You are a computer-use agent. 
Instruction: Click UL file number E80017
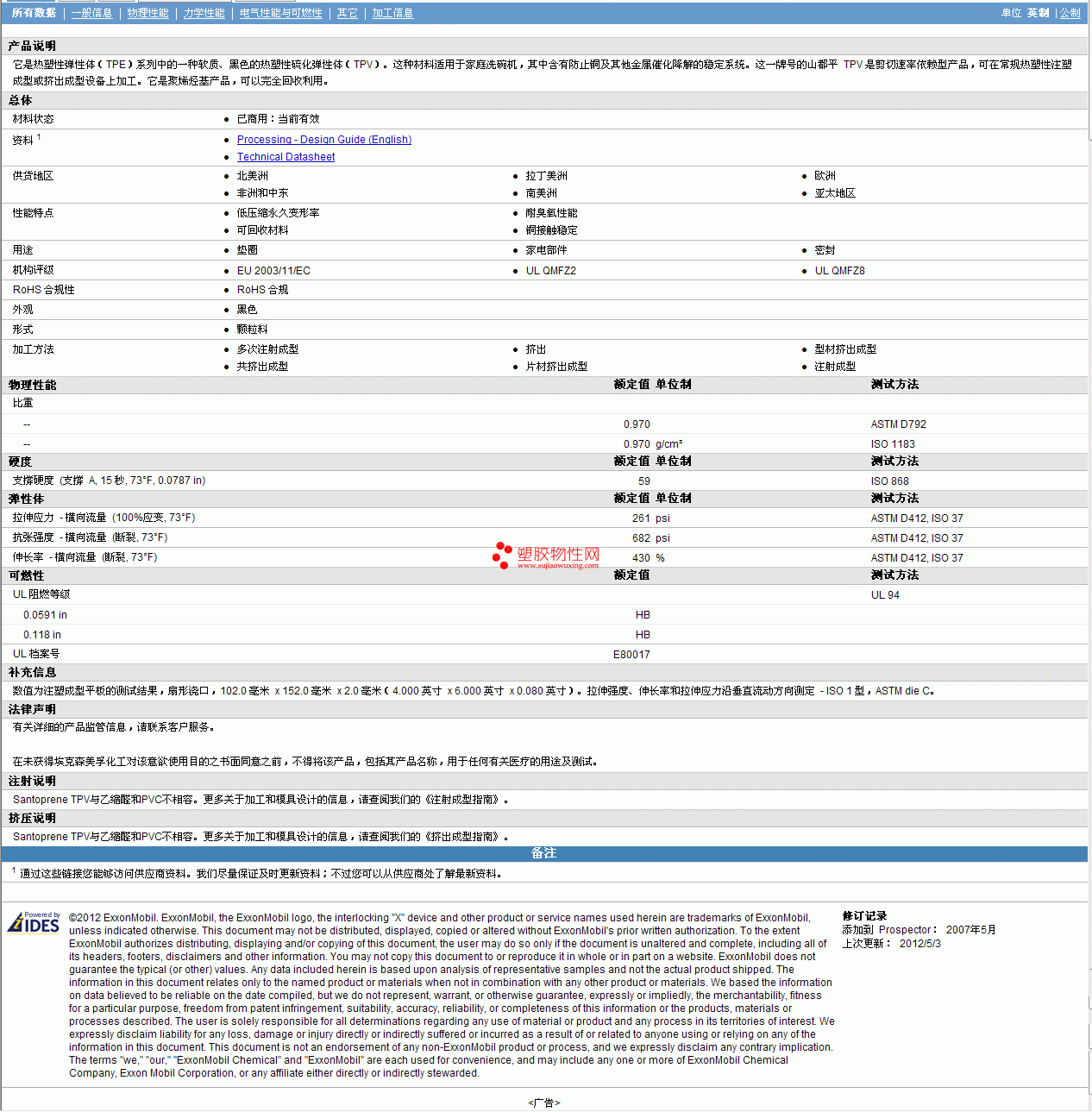coord(632,655)
